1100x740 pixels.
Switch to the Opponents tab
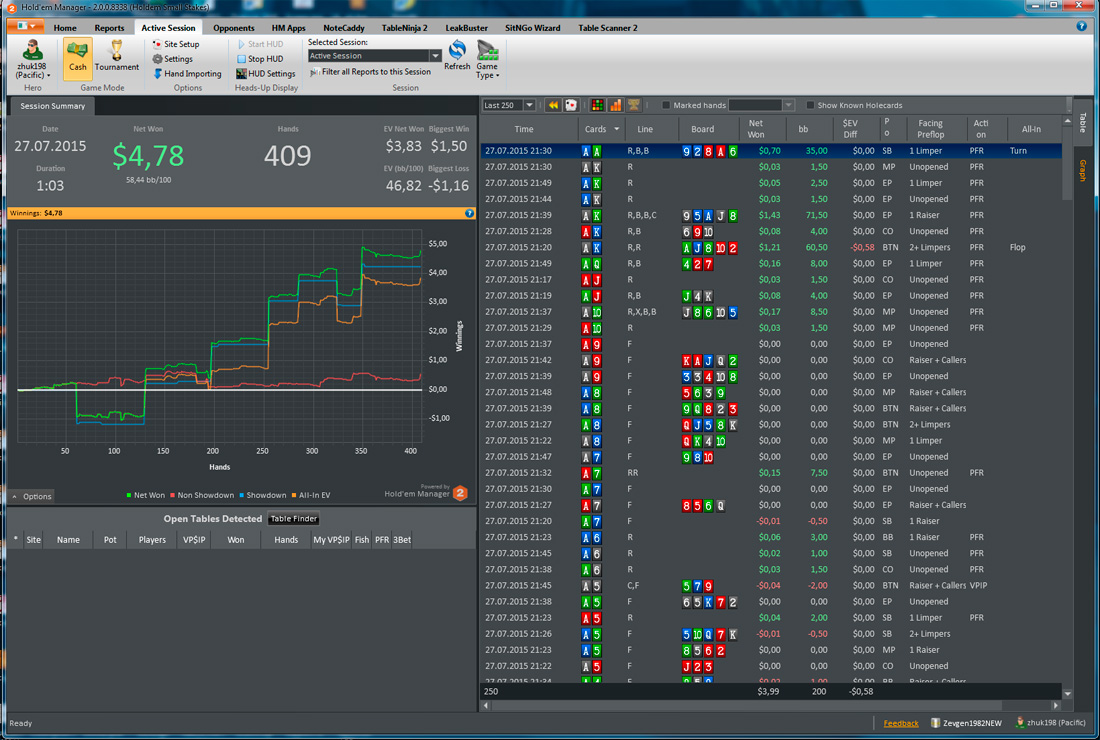pos(234,28)
